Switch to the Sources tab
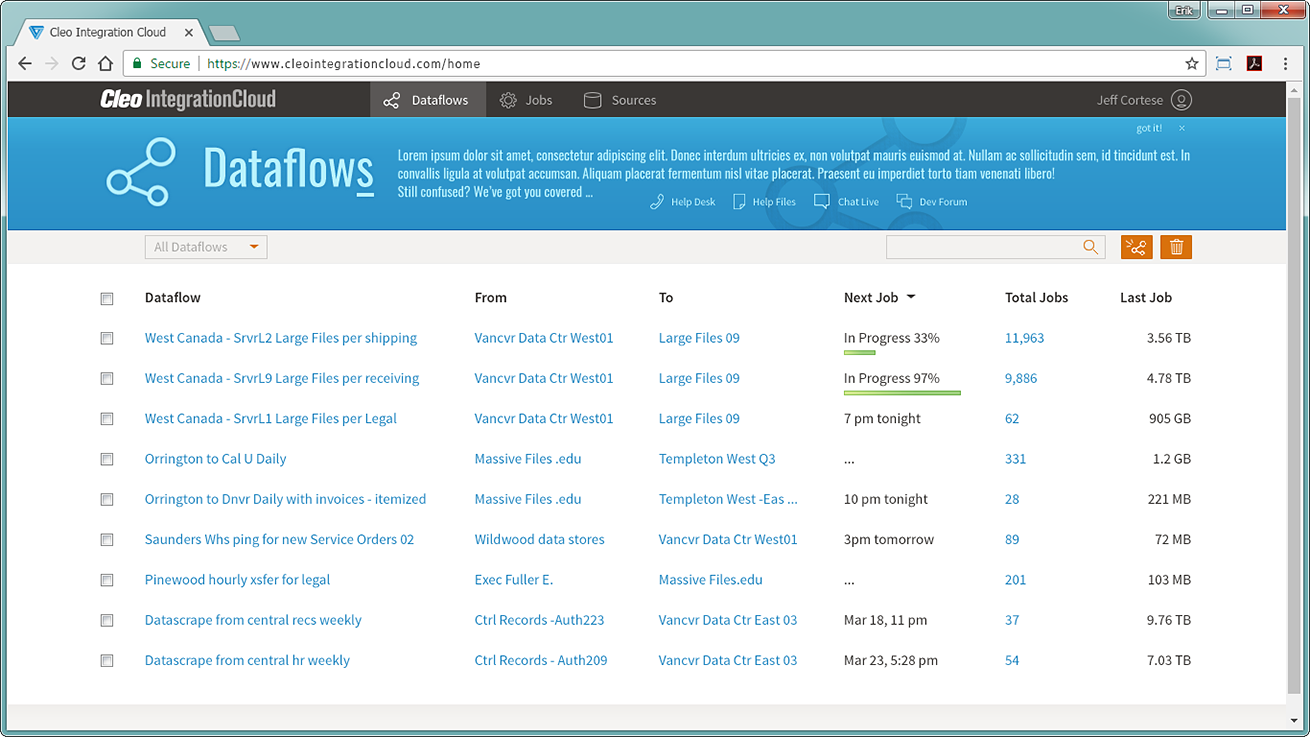Screen dimensions: 1310x740 coord(620,100)
